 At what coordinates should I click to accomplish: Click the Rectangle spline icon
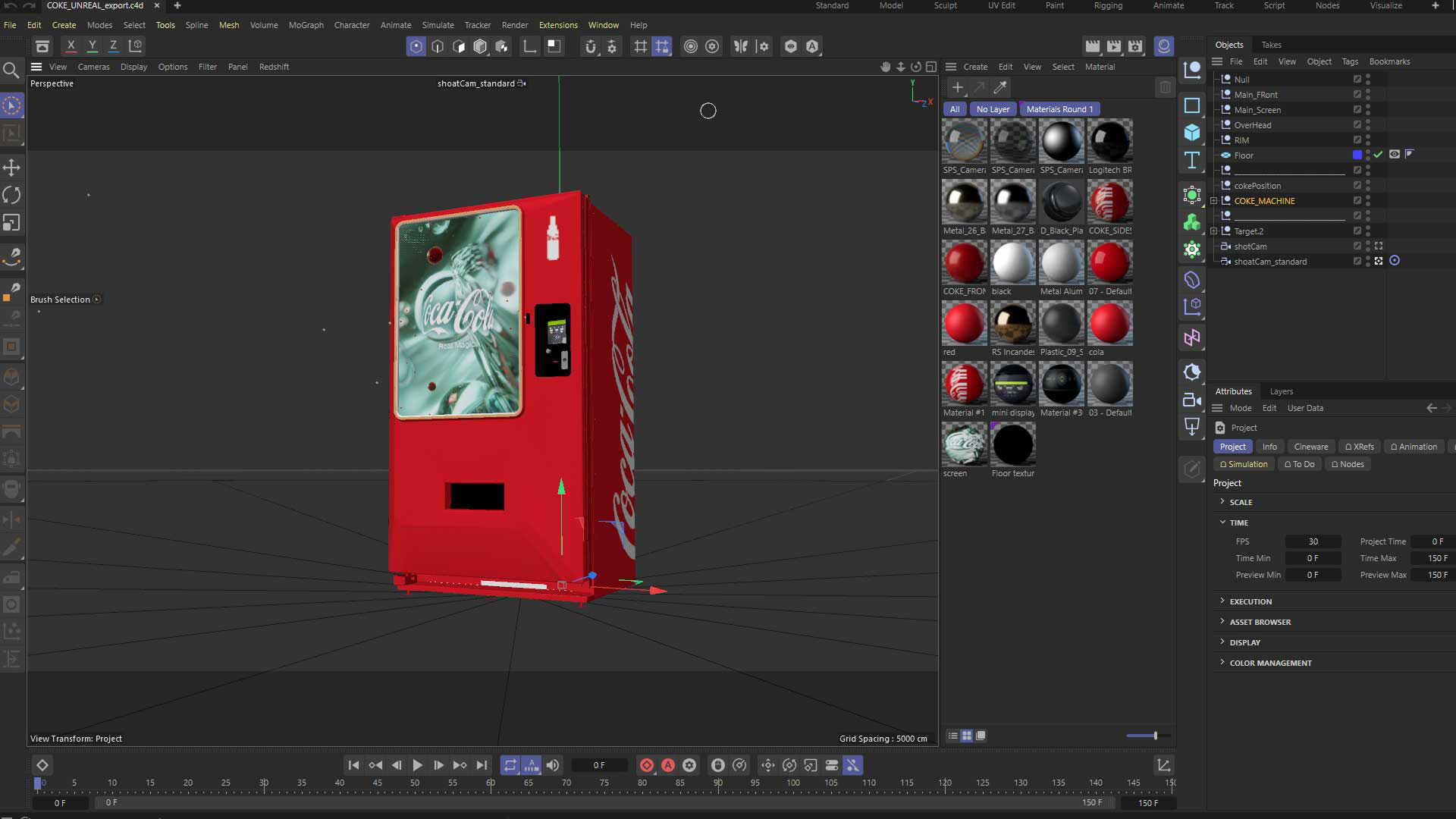pyautogui.click(x=1192, y=105)
